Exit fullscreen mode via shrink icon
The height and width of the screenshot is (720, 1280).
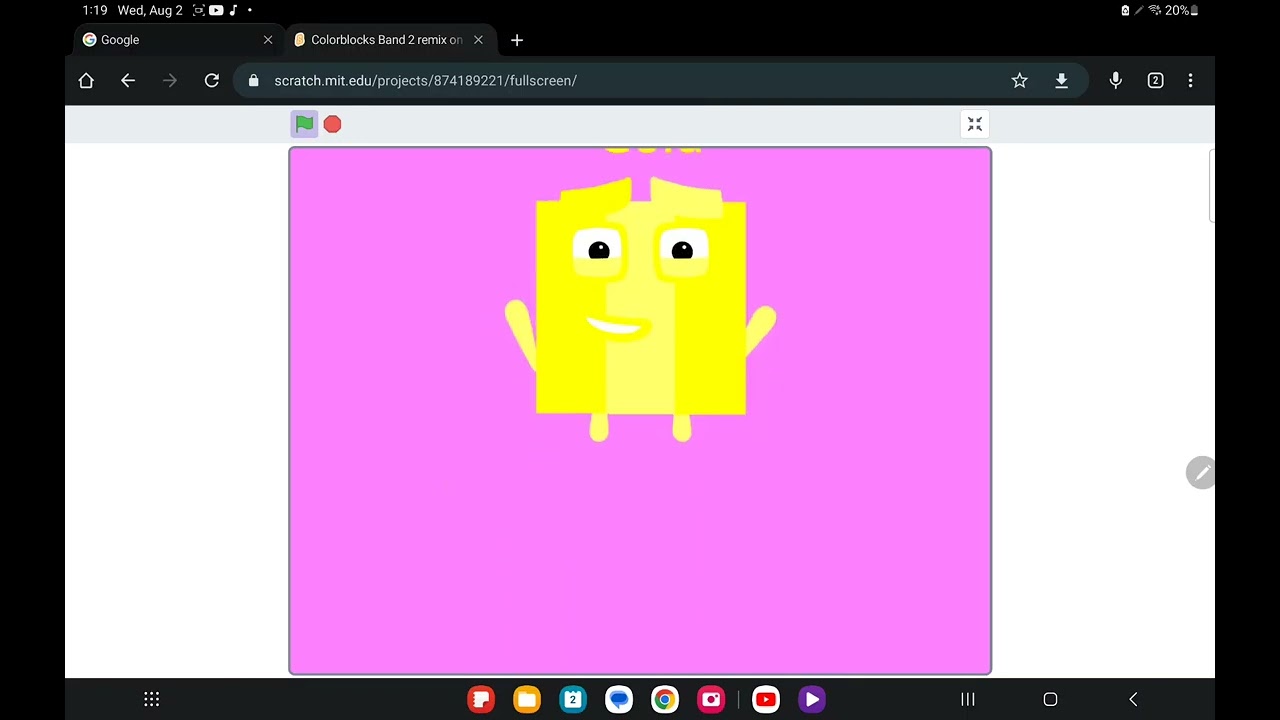point(975,124)
